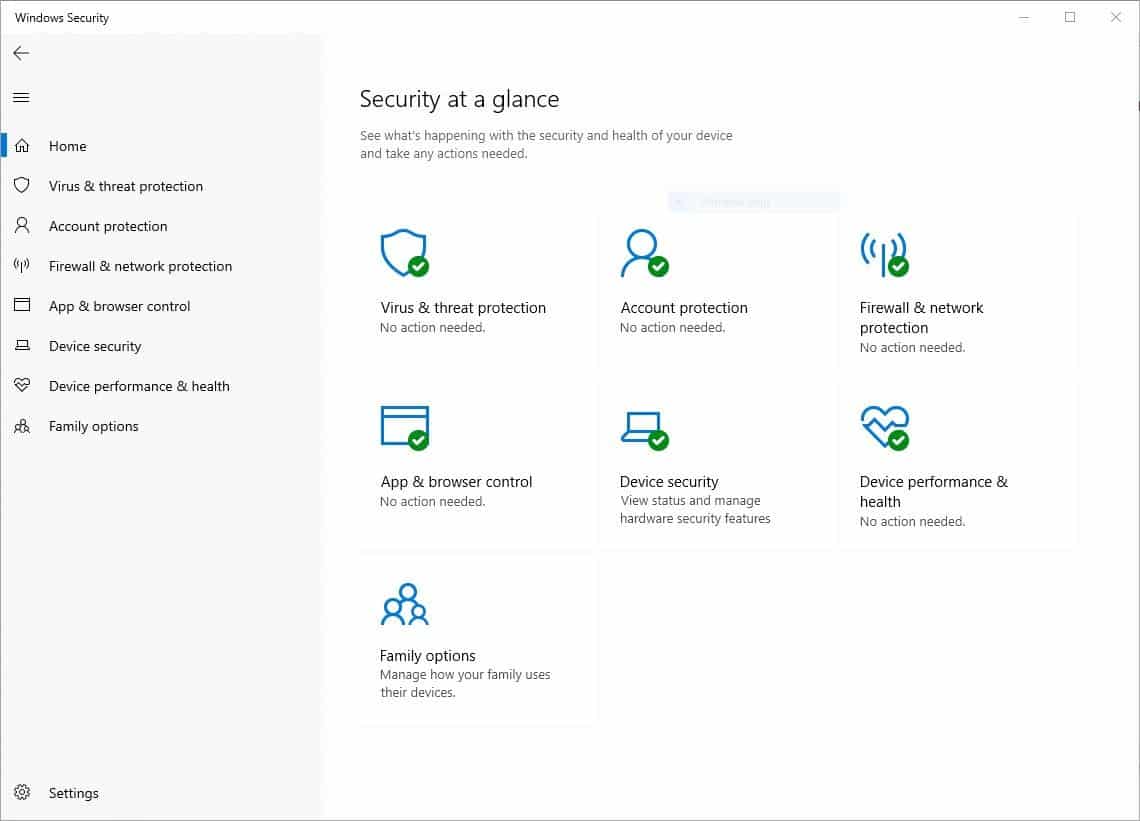
Task: Navigate back using the arrow button
Action: 21,53
